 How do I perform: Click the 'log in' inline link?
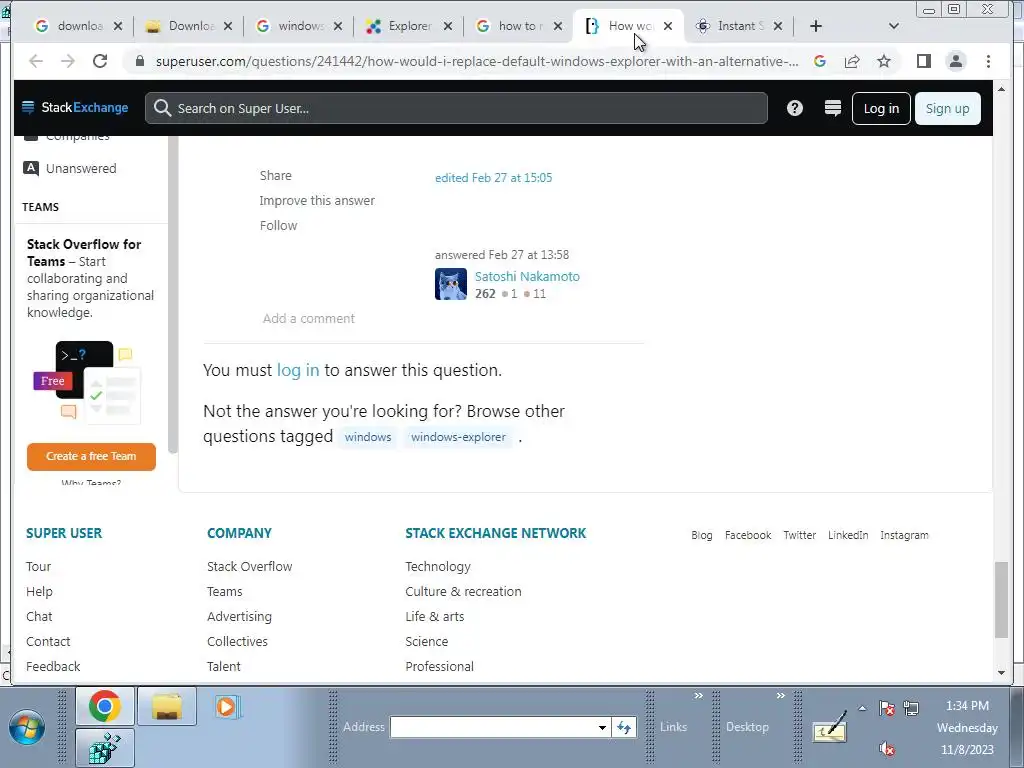(x=298, y=370)
